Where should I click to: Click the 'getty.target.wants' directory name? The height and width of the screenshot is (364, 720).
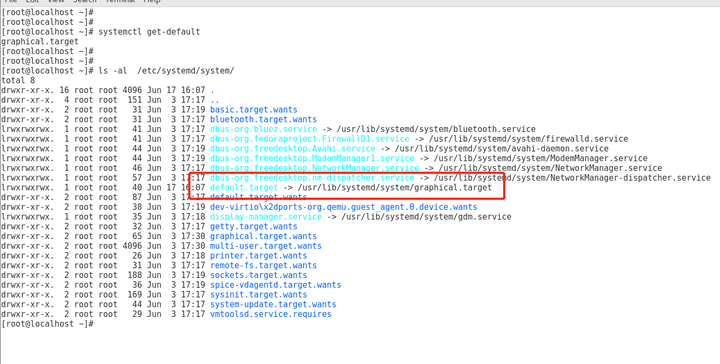click(x=253, y=226)
